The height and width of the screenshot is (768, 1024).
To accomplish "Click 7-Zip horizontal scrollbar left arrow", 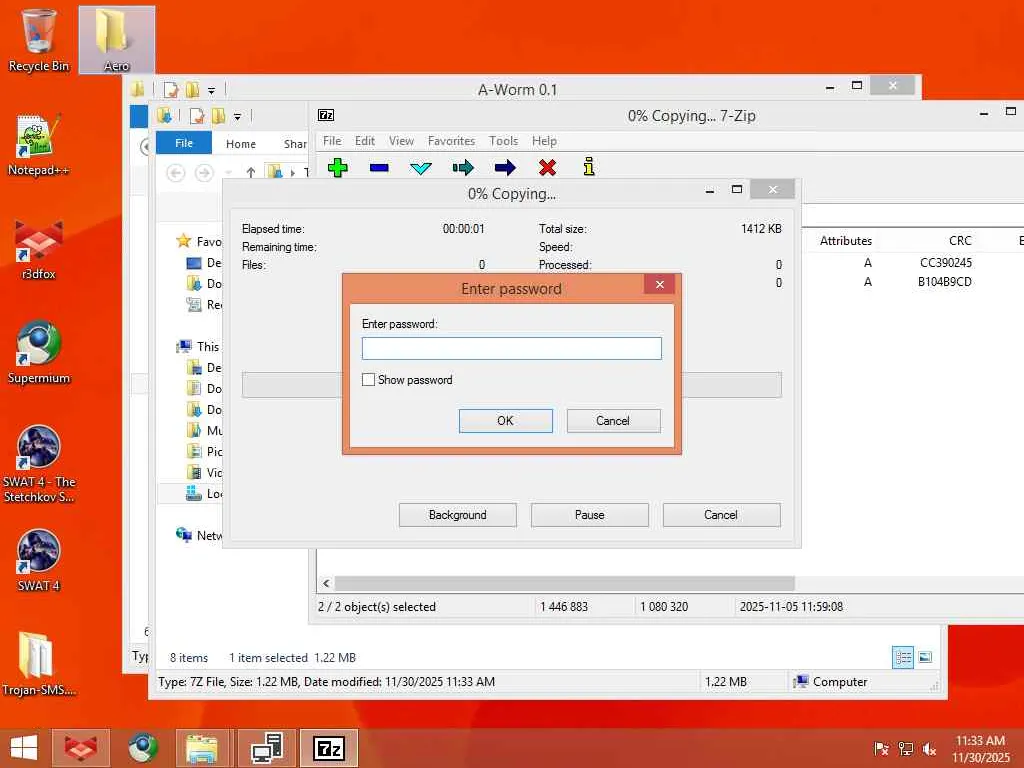I will point(326,583).
